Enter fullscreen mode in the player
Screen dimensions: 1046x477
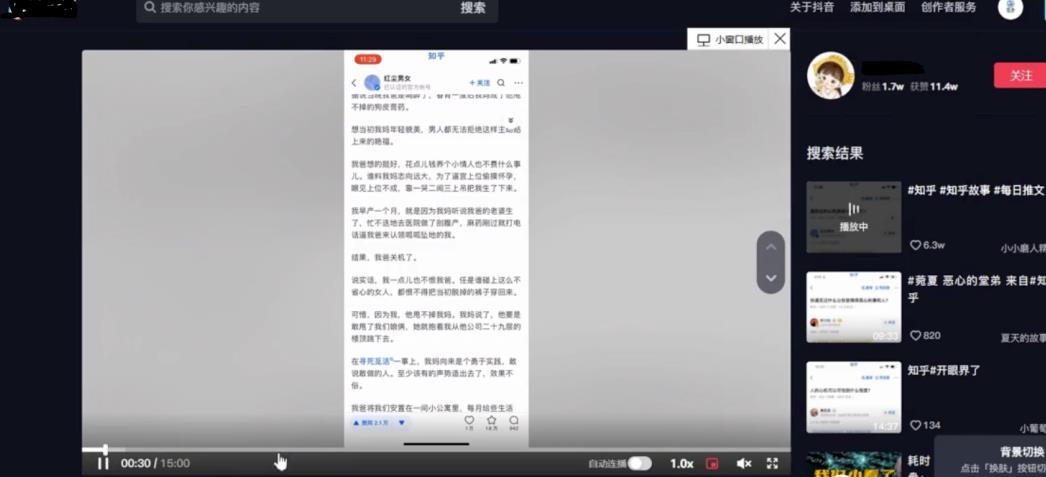click(772, 463)
